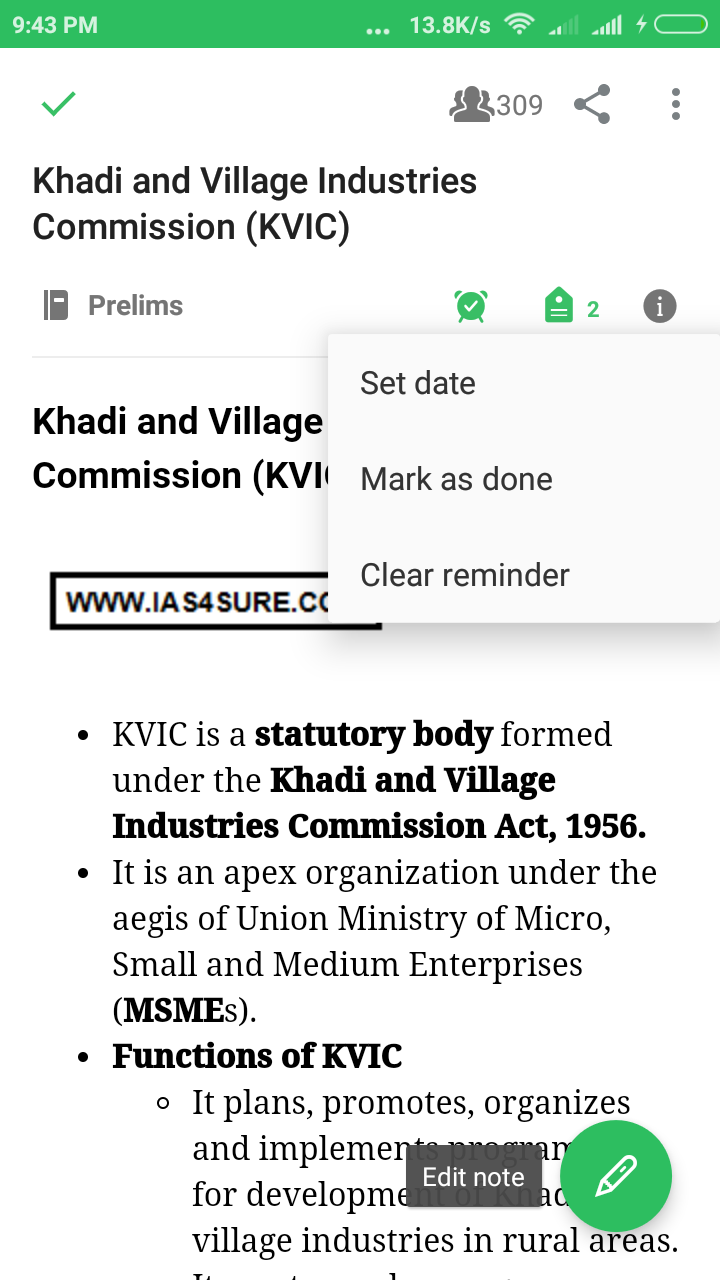
Task: Tap the share icon
Action: [x=592, y=104]
